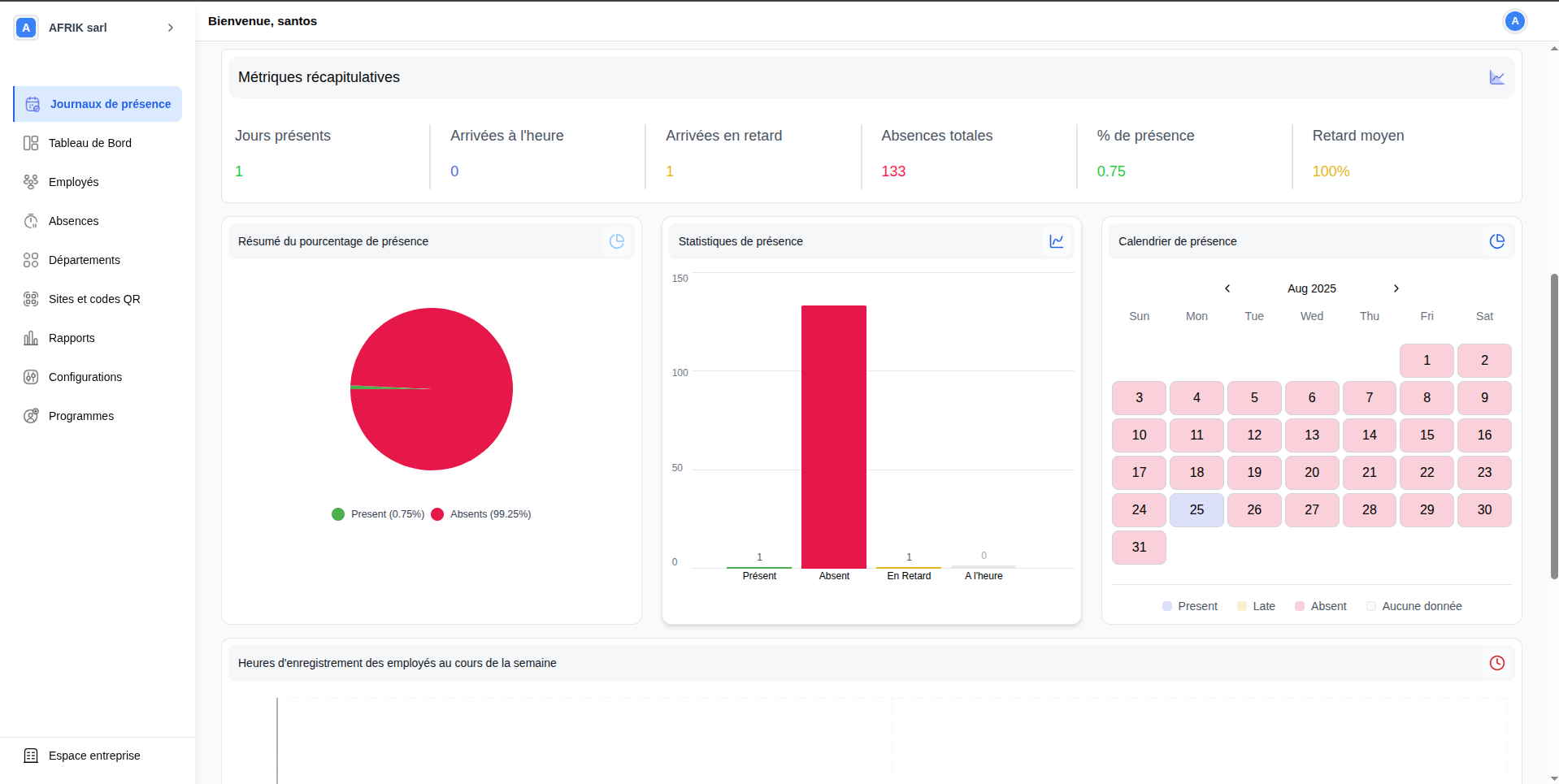Expand the AFRIK sarl company chevron
The width and height of the screenshot is (1559, 784).
[x=171, y=28]
